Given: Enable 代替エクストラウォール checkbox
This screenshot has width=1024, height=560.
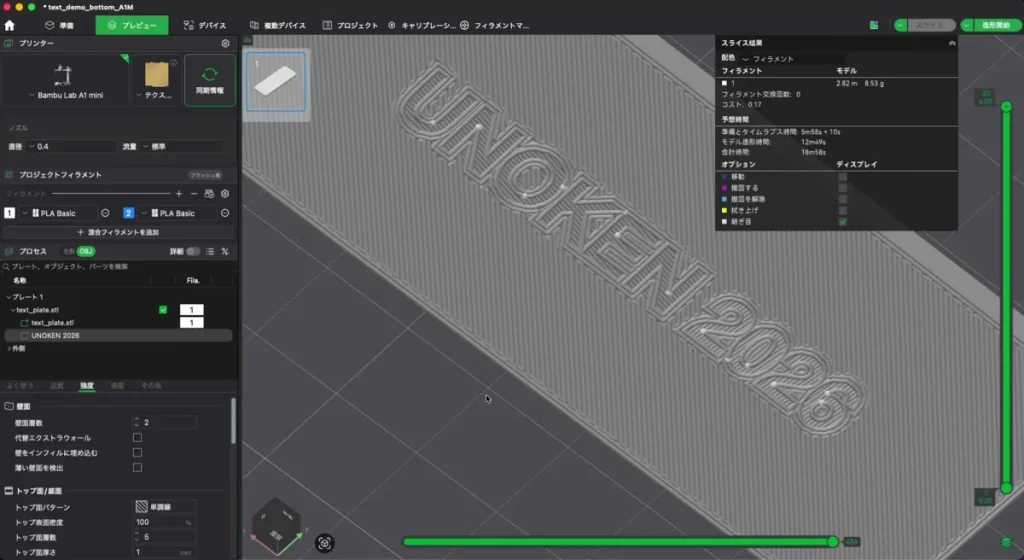Looking at the screenshot, I should point(137,437).
